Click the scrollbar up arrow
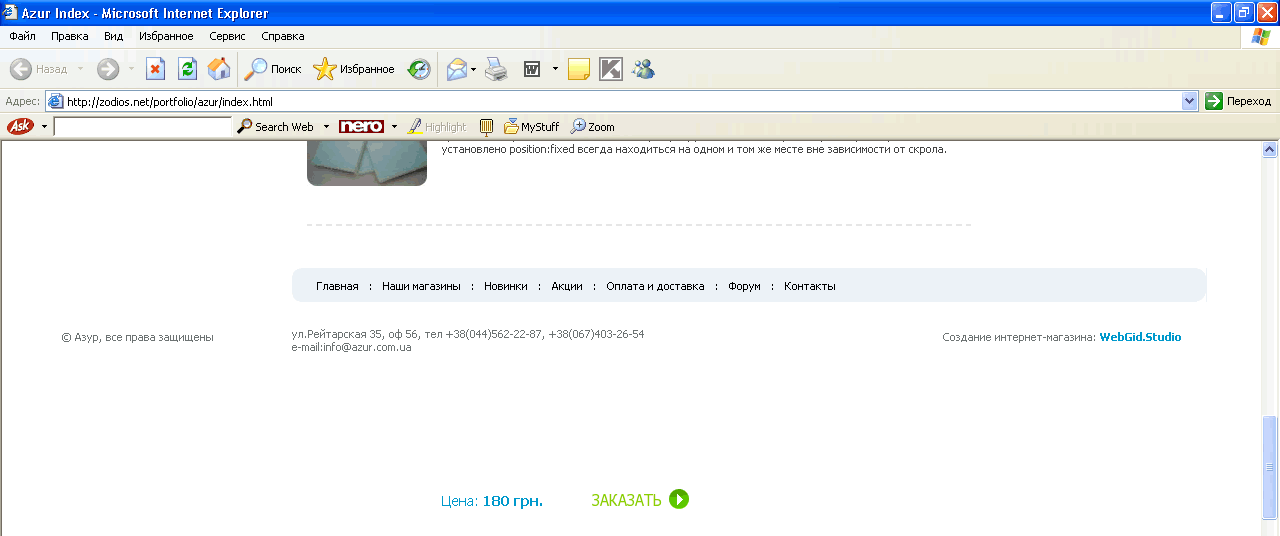The image size is (1280, 536). 1270,149
